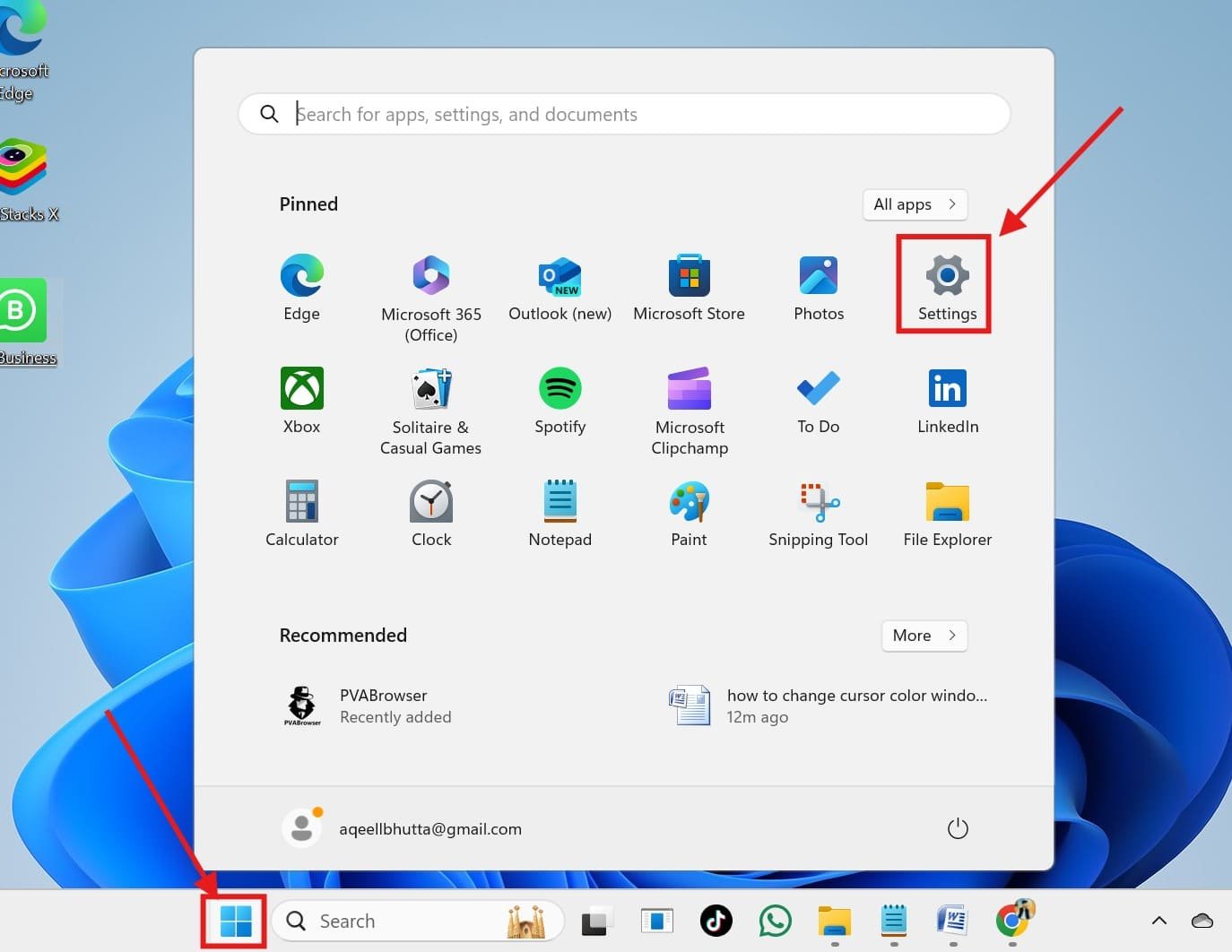Open the cursor color document in Recommended
This screenshot has width=1232, height=952.
tap(829, 705)
